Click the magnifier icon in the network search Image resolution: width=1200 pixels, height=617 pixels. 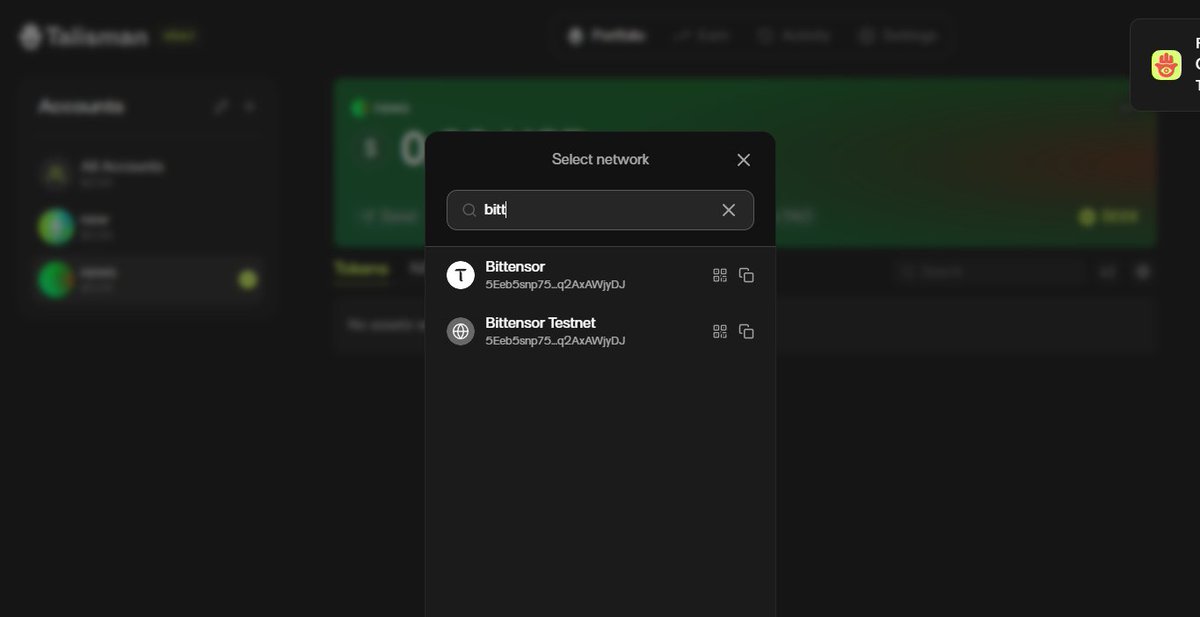pyautogui.click(x=468, y=210)
